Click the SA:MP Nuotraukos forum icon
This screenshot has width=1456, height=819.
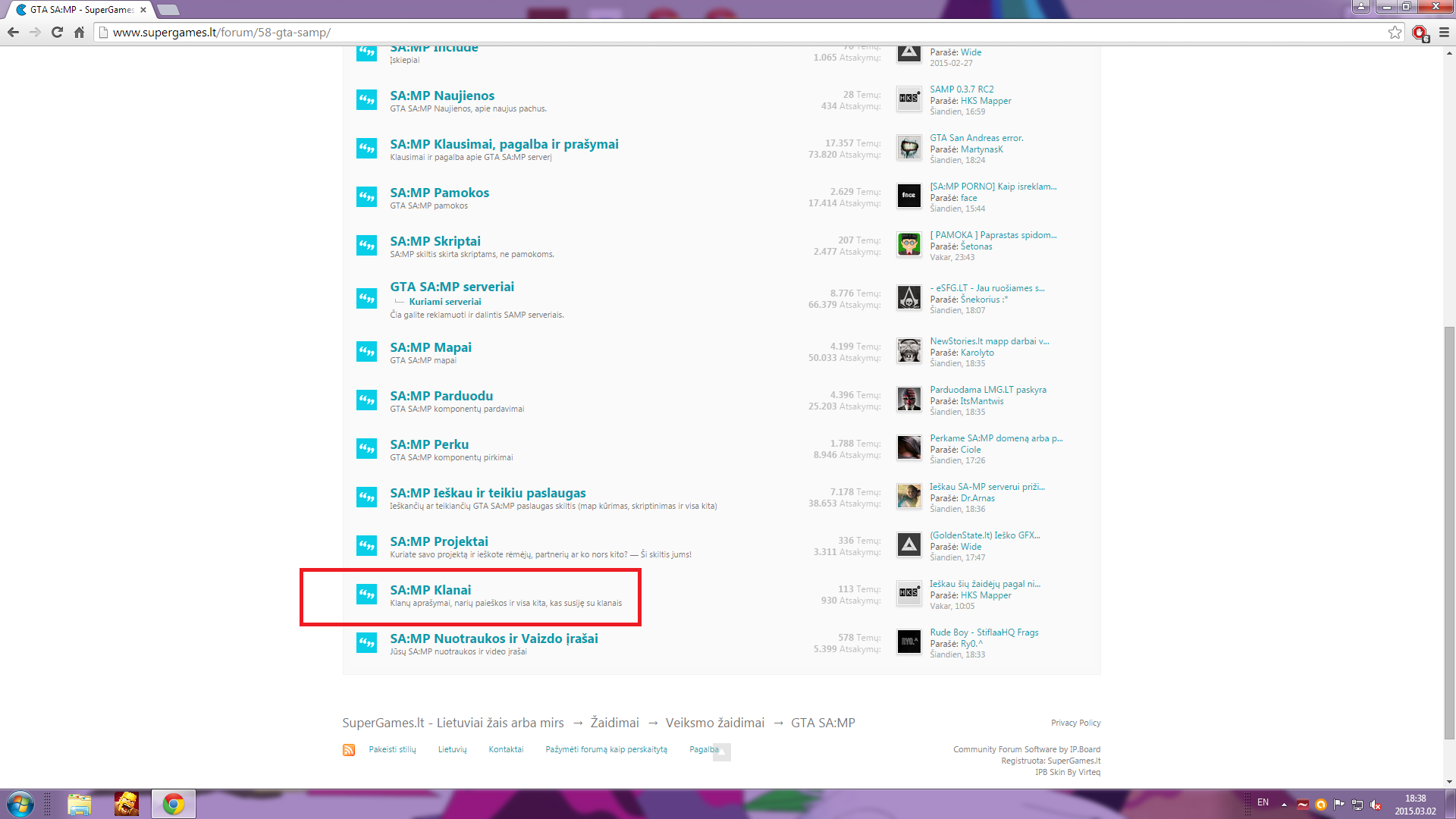pyautogui.click(x=366, y=643)
